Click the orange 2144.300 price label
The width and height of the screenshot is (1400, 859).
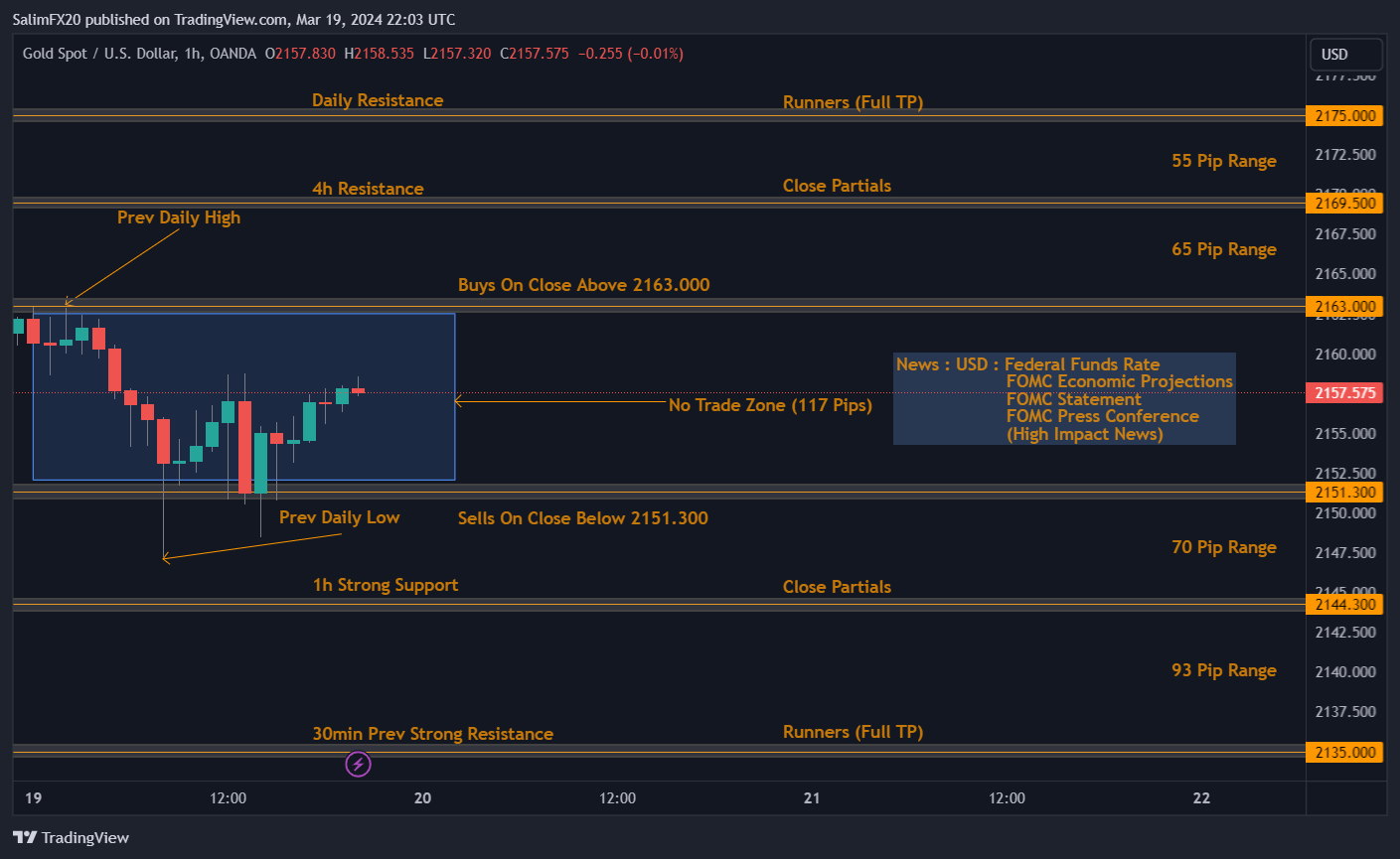pyautogui.click(x=1343, y=604)
